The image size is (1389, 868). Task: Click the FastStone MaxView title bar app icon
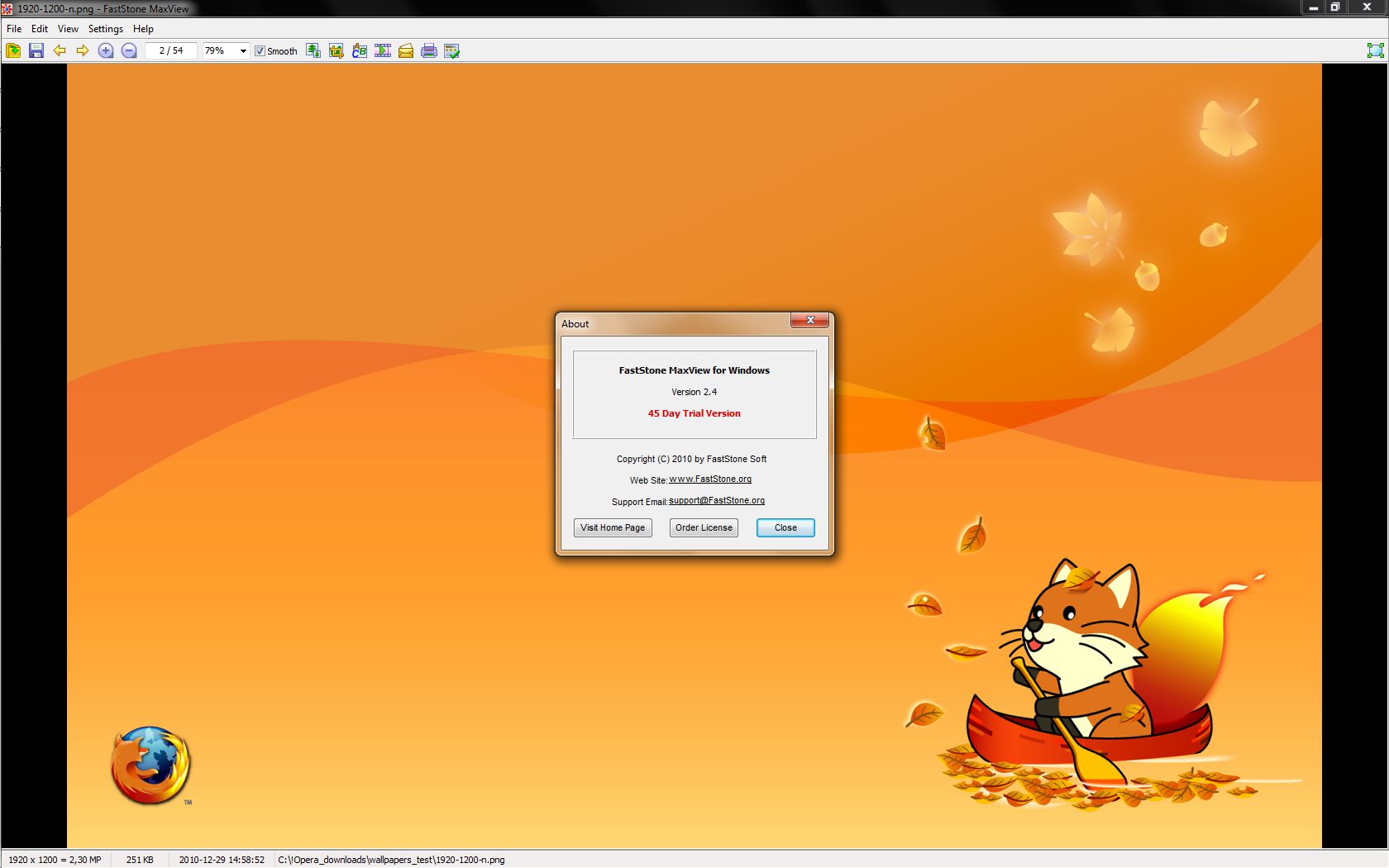(7, 8)
